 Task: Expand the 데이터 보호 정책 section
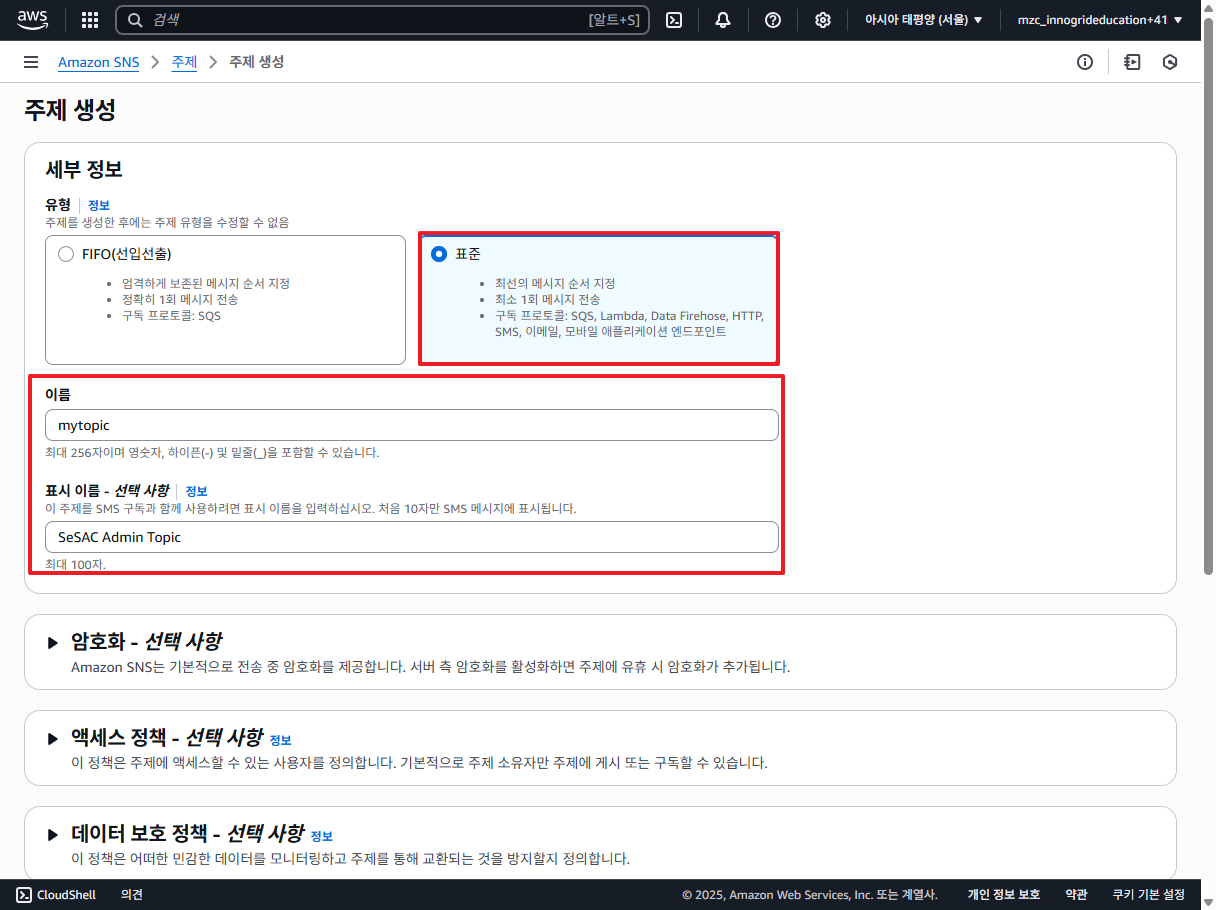click(x=53, y=834)
